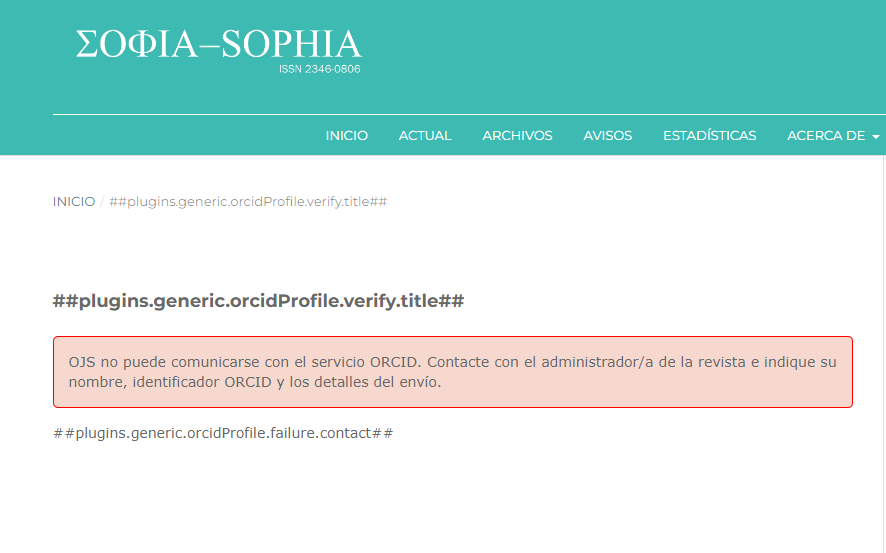Click the ΣΟΦΙΑ–SOPHIA journal logo
The width and height of the screenshot is (886, 553).
click(218, 48)
